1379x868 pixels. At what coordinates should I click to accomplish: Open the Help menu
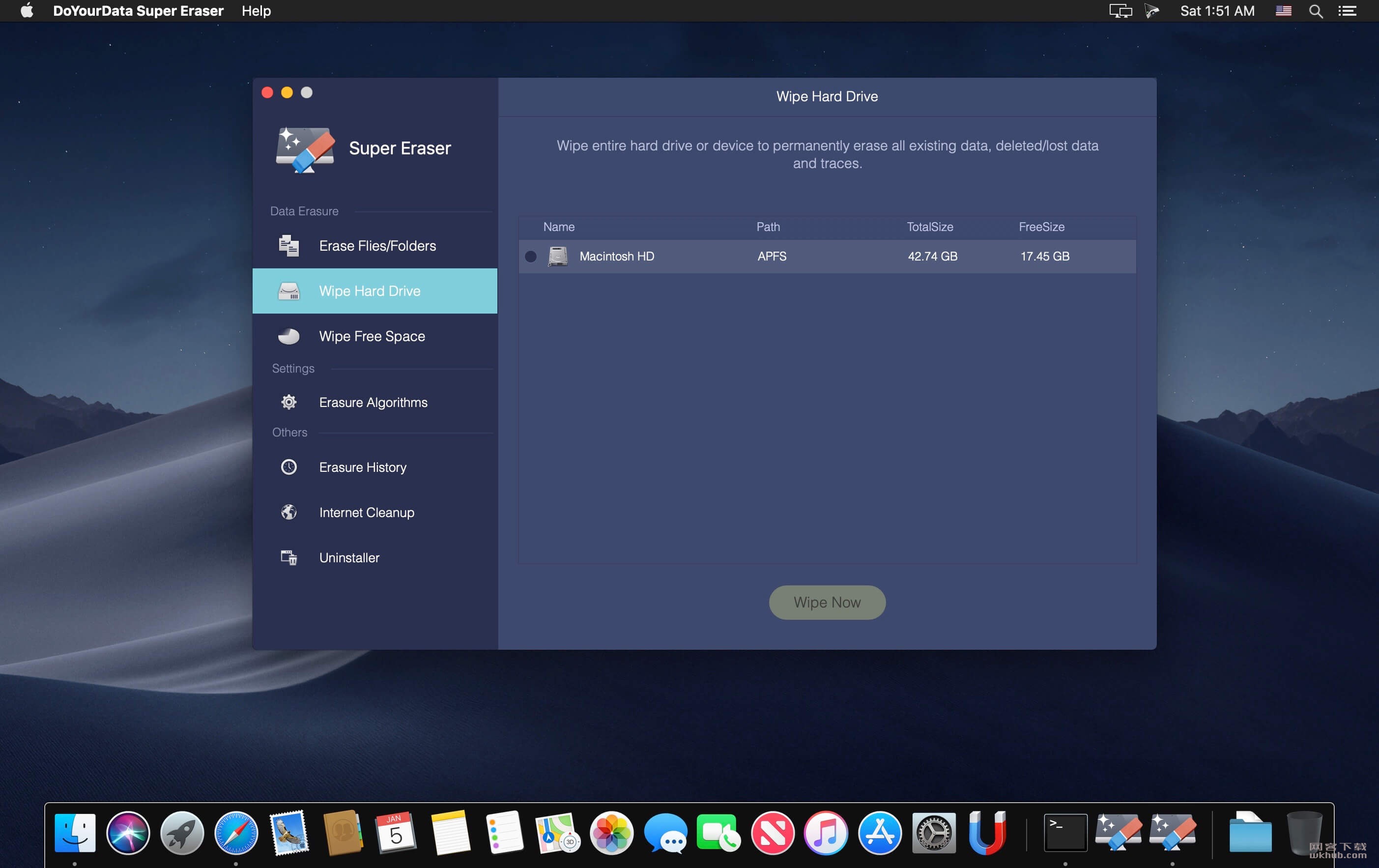(256, 11)
